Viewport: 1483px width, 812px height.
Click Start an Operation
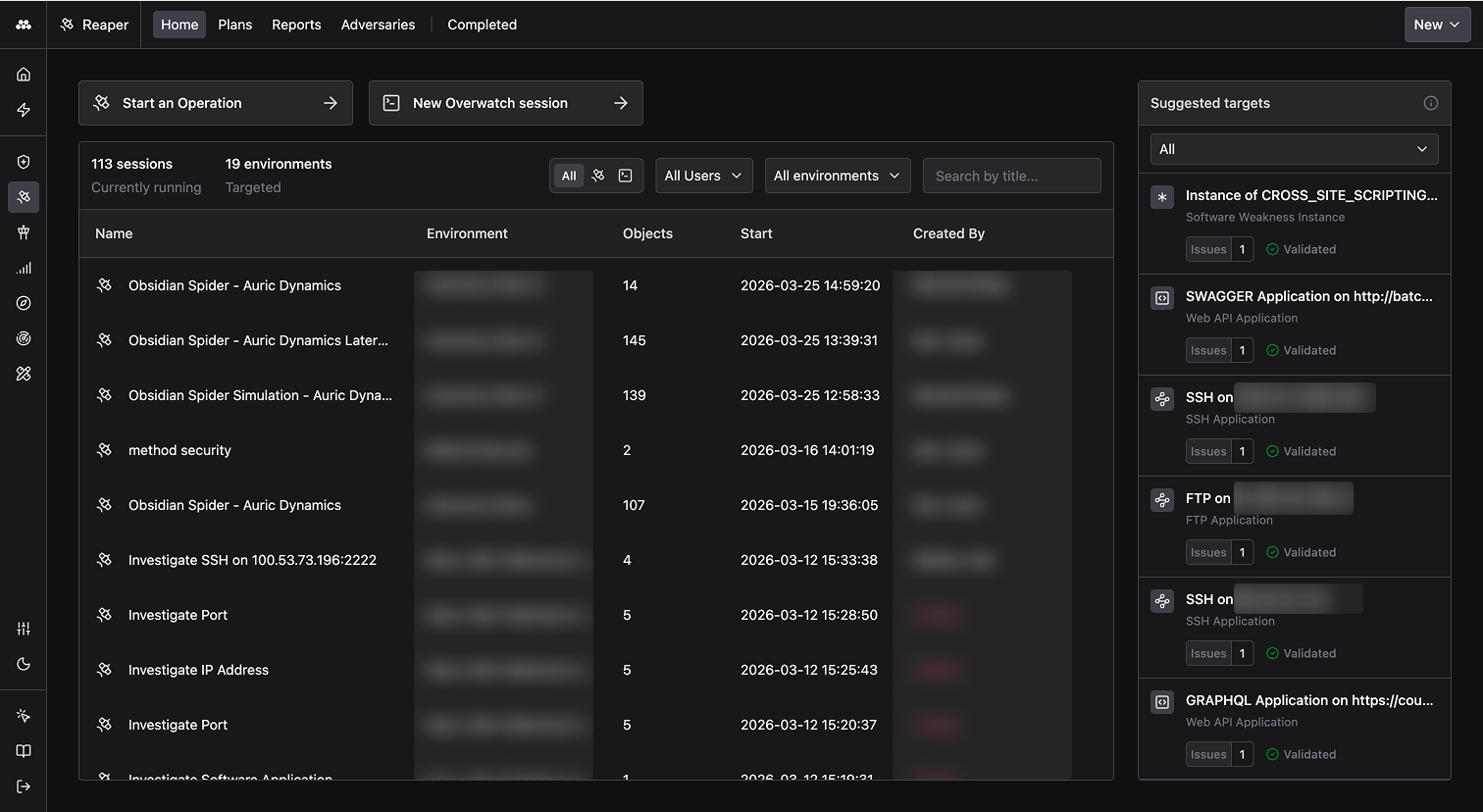[215, 102]
